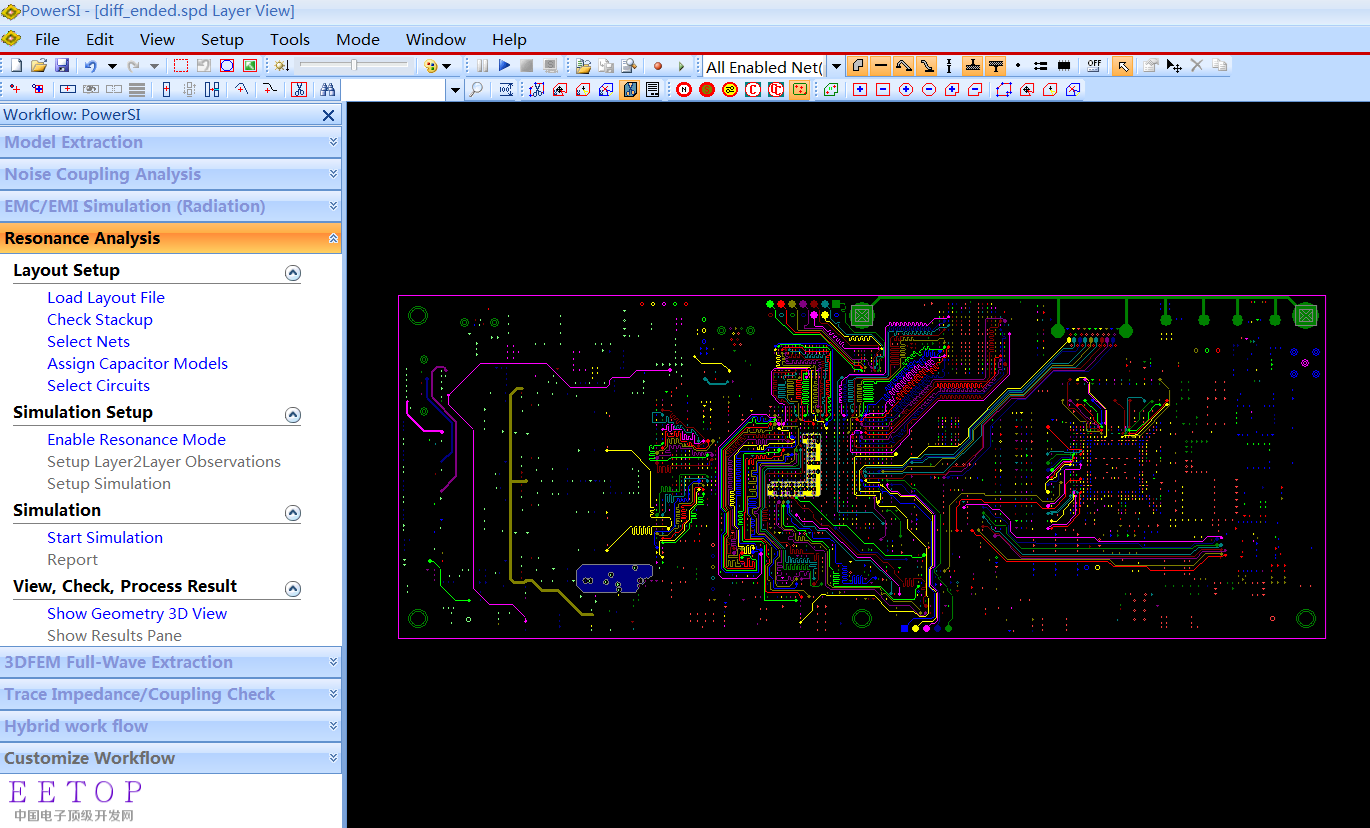
Task: Adjust the toolbar brightness slider
Action: point(354,65)
